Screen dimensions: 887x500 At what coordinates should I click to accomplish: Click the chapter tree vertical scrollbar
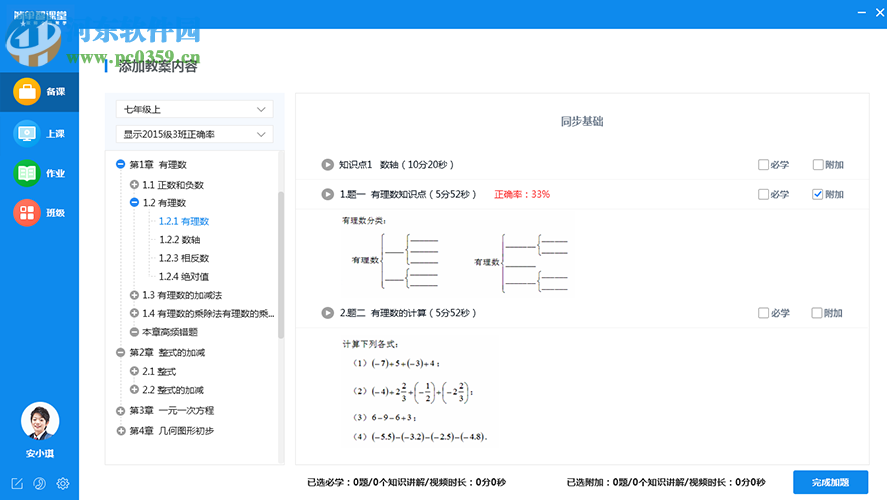[x=281, y=265]
